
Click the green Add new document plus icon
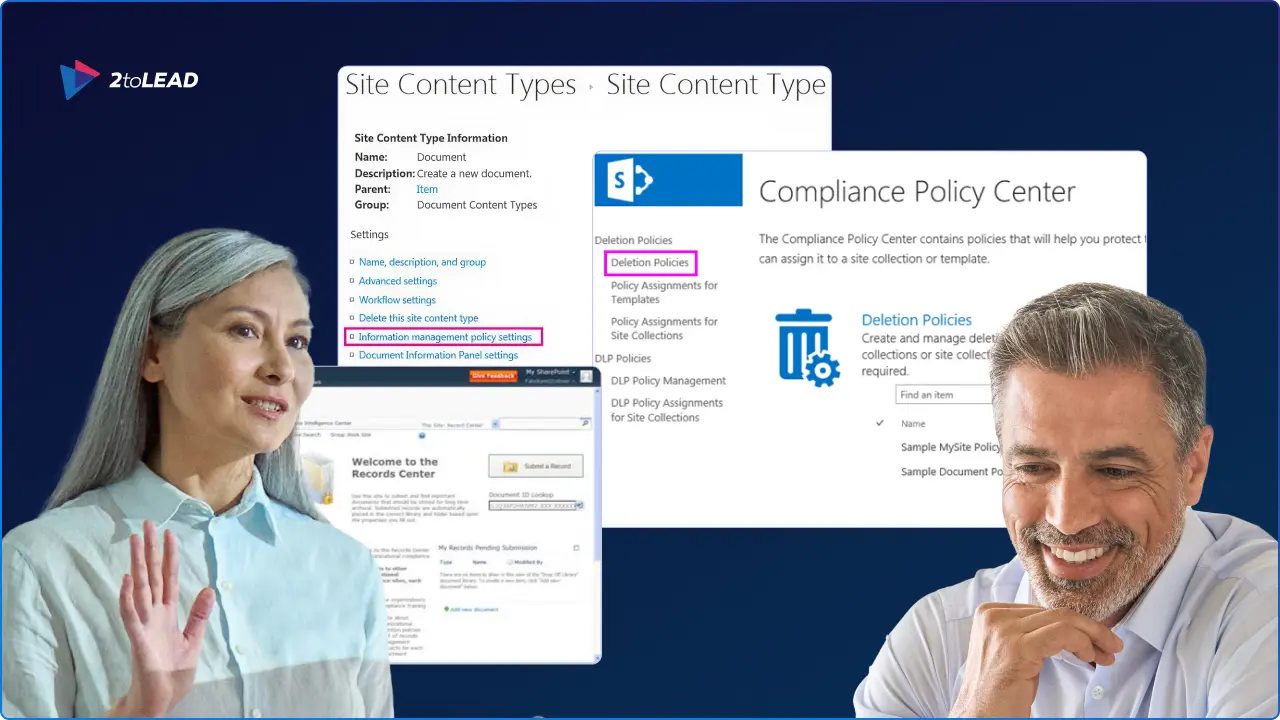[x=446, y=609]
